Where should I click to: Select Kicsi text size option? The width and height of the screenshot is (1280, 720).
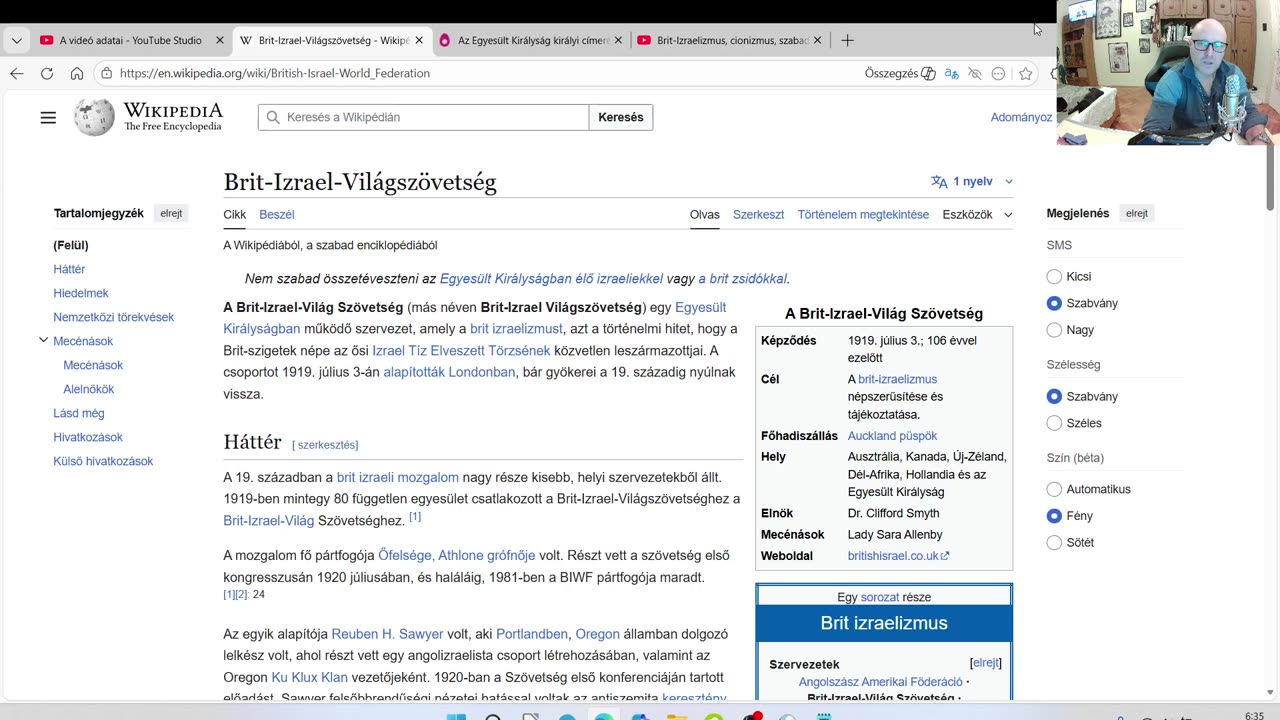pyautogui.click(x=1054, y=276)
